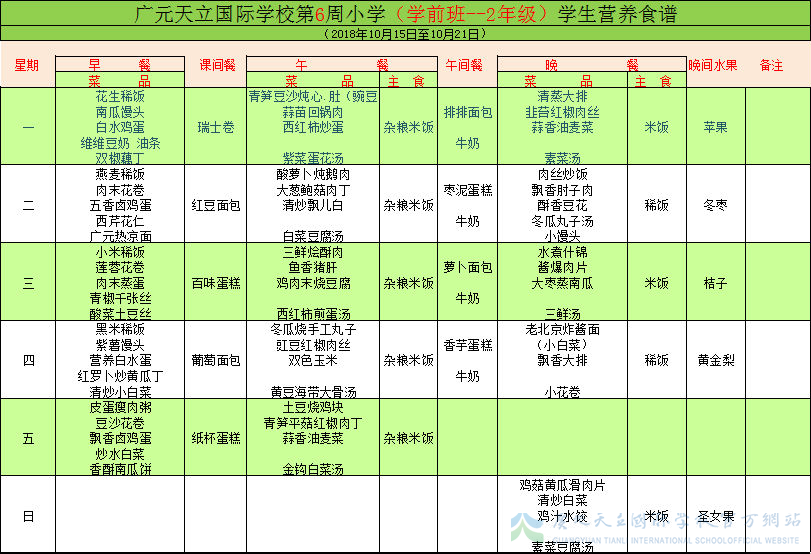
Task: Select the 瑞士卷 snack cell
Action: pyautogui.click(x=216, y=128)
